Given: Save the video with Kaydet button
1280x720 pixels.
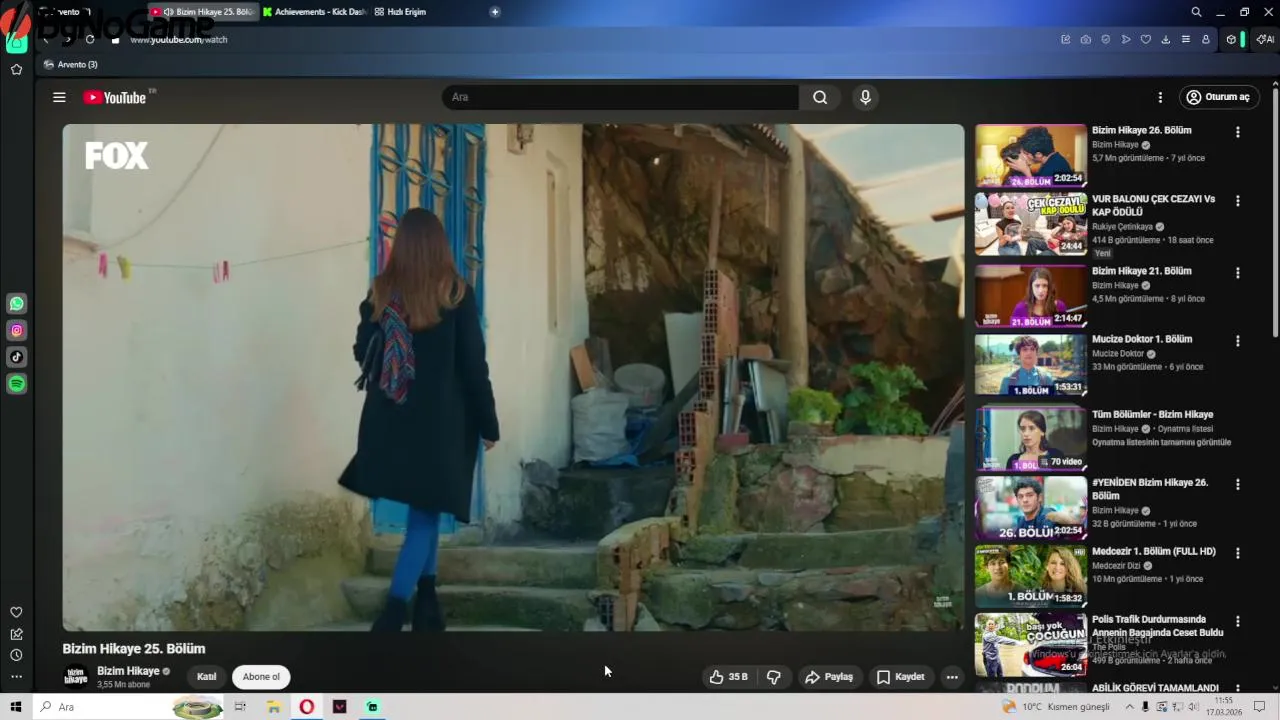Looking at the screenshot, I should pos(901,677).
